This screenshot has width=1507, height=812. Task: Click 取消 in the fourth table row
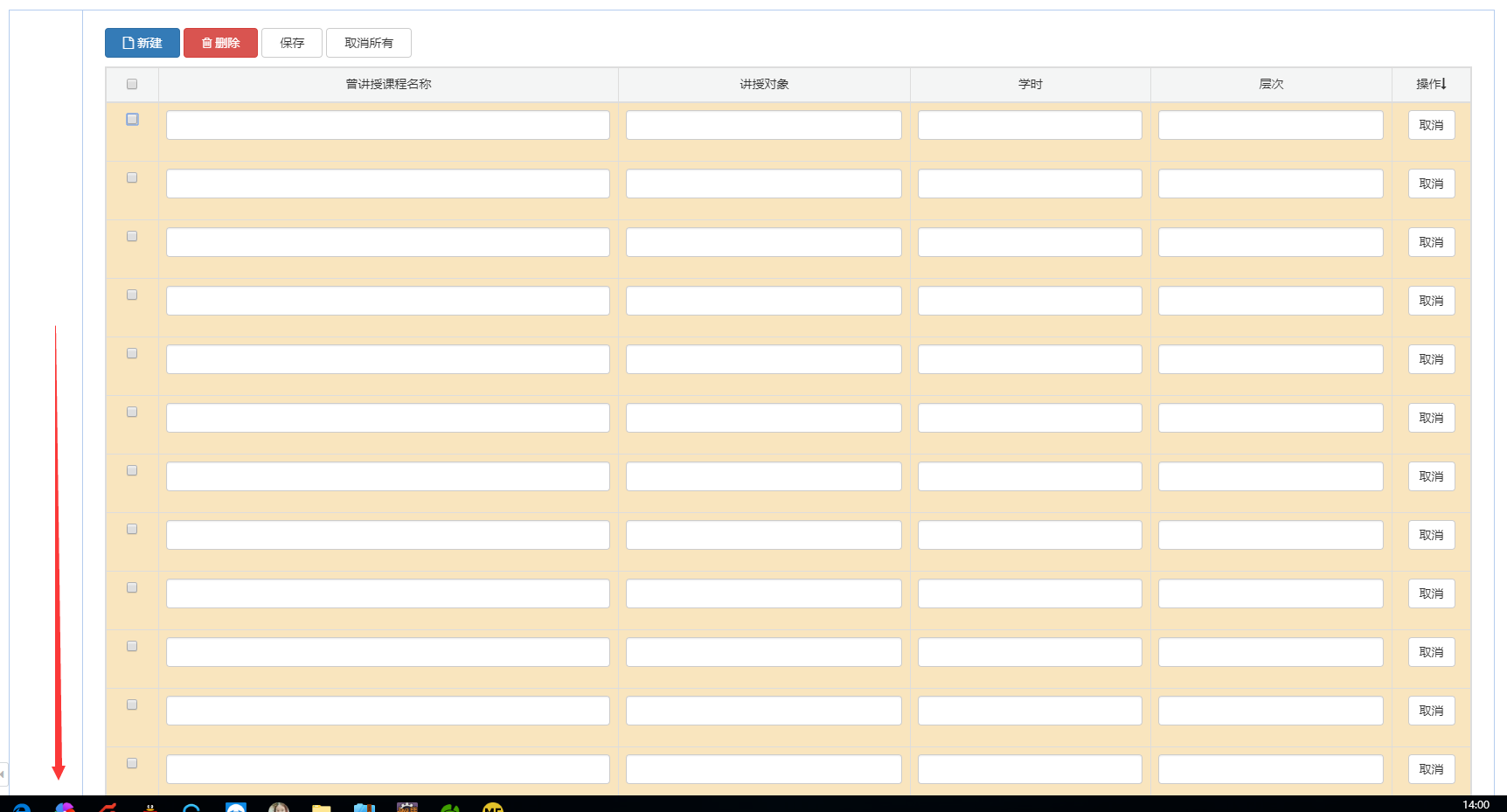coord(1431,301)
